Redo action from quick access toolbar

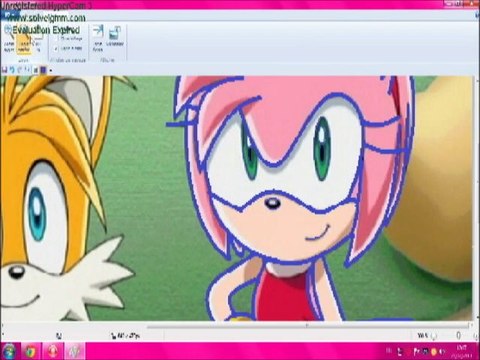pos(20,70)
